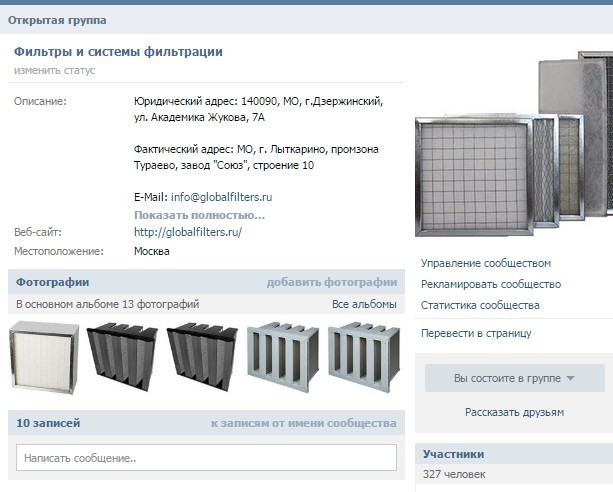Open the group avatar filters image

[514, 143]
